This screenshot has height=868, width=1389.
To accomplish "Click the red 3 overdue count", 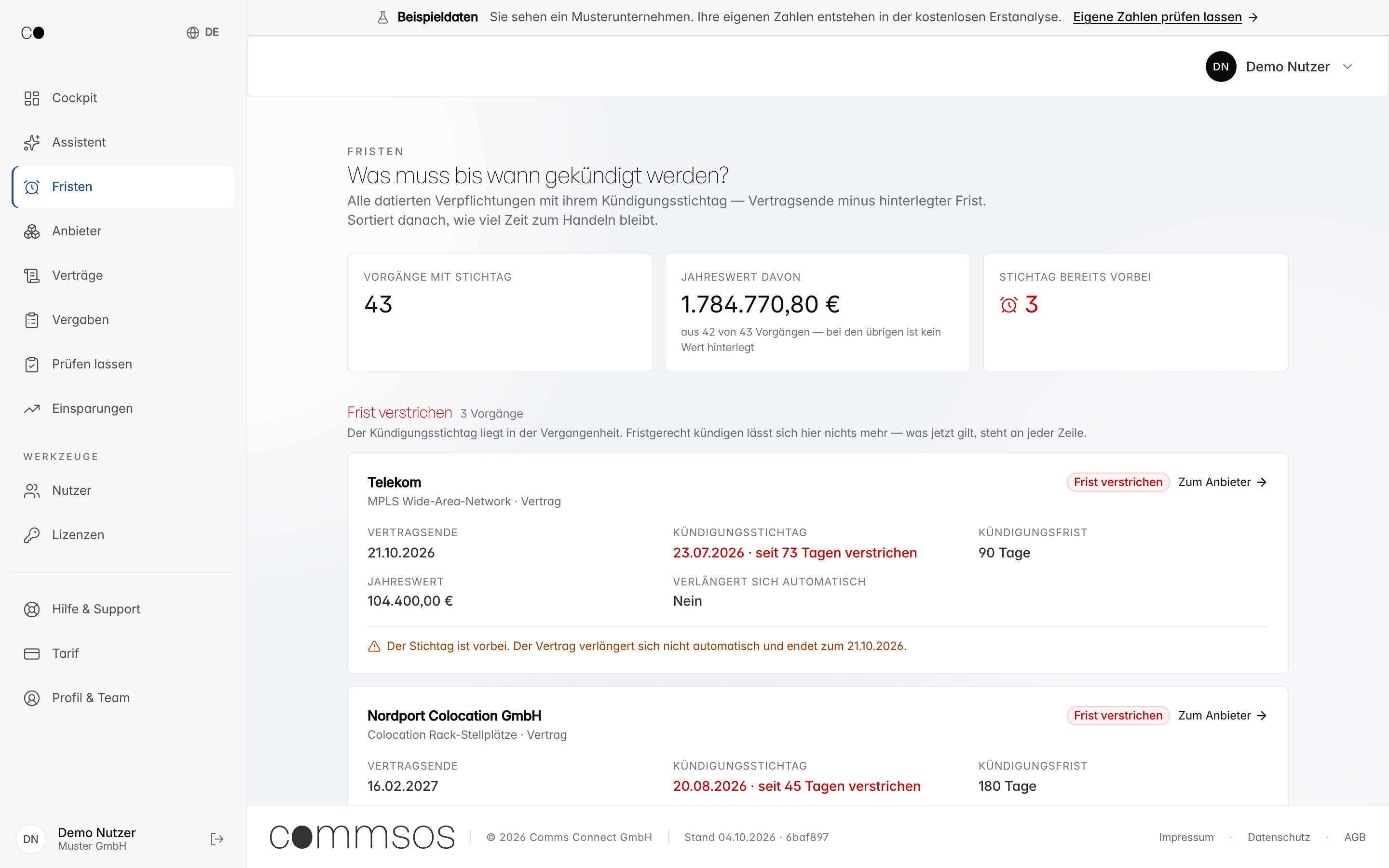I will pyautogui.click(x=1032, y=305).
